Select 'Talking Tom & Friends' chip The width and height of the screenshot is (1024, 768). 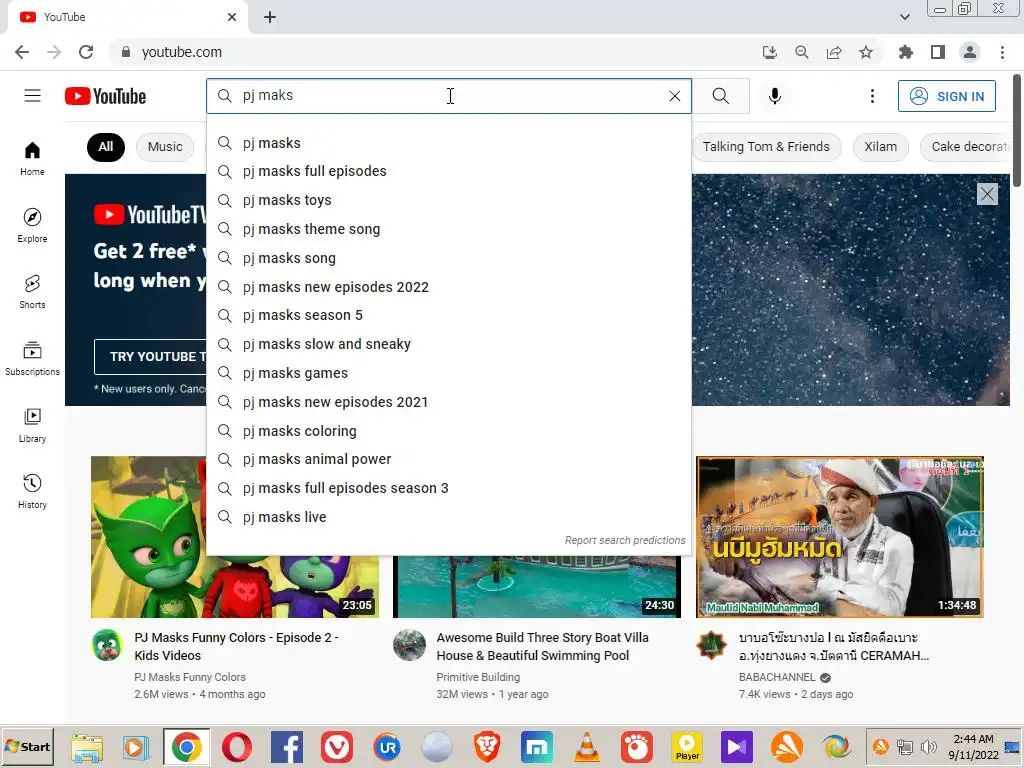pos(766,146)
